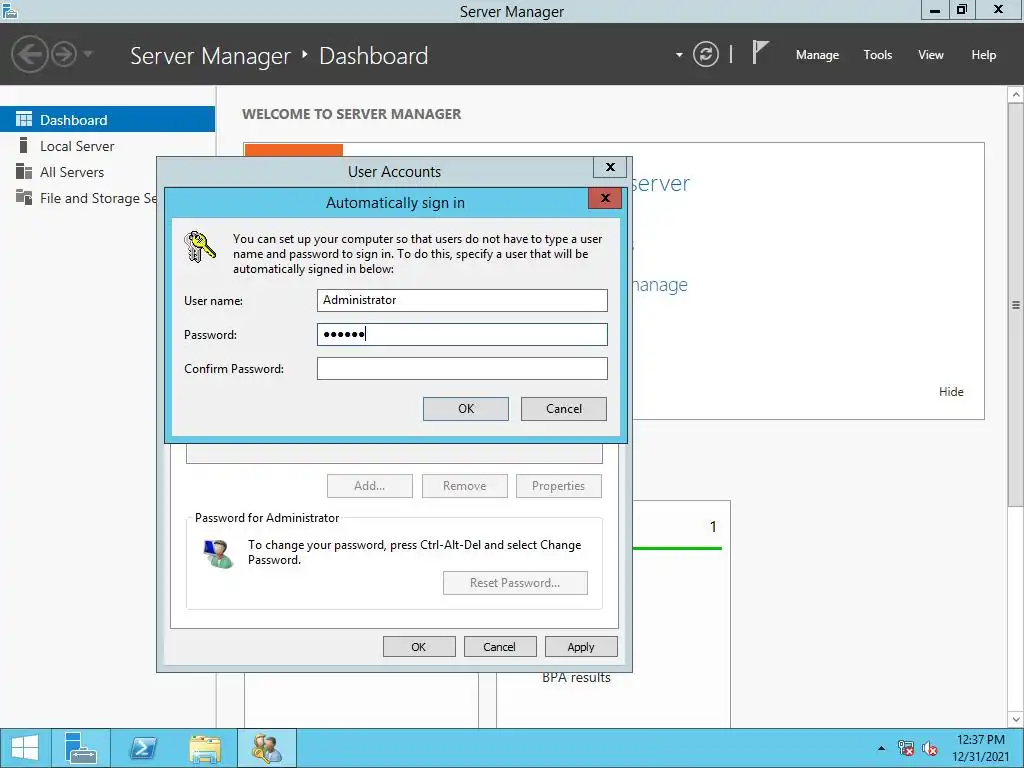Click Cancel at the bottom of User Accounts
1024x768 pixels.
coord(500,647)
